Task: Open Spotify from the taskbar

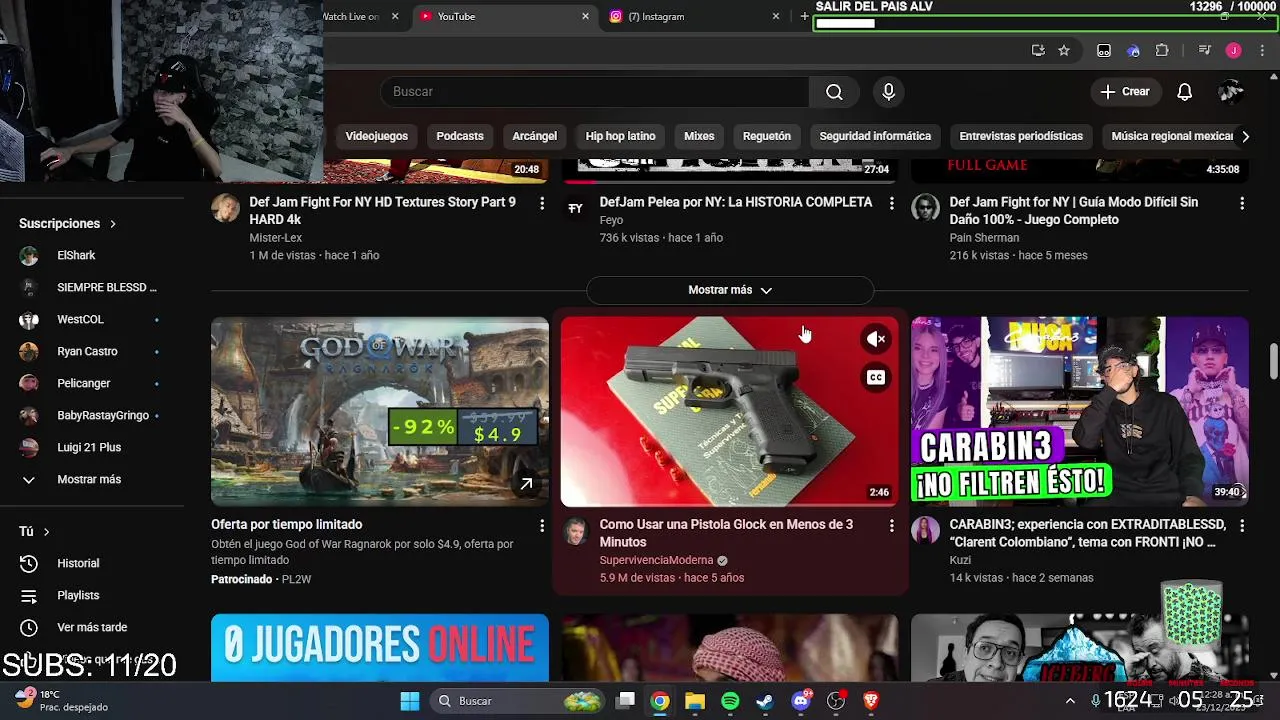Action: [730, 701]
